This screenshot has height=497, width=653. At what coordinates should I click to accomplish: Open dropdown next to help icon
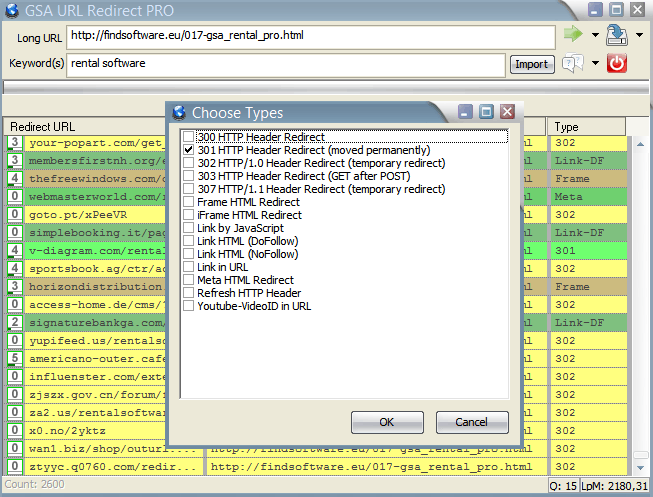(596, 63)
